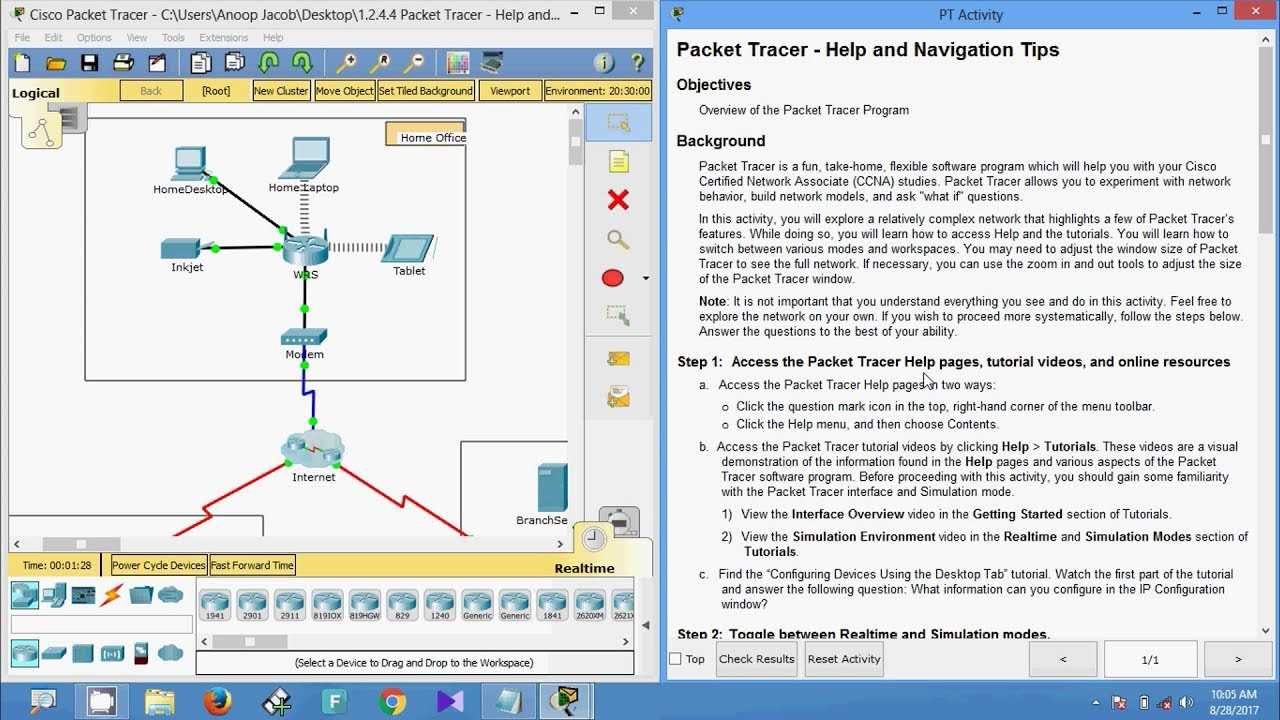Image resolution: width=1280 pixels, height=720 pixels.
Task: Select WAN Emulation cloud subcategory icon
Action: [171, 653]
